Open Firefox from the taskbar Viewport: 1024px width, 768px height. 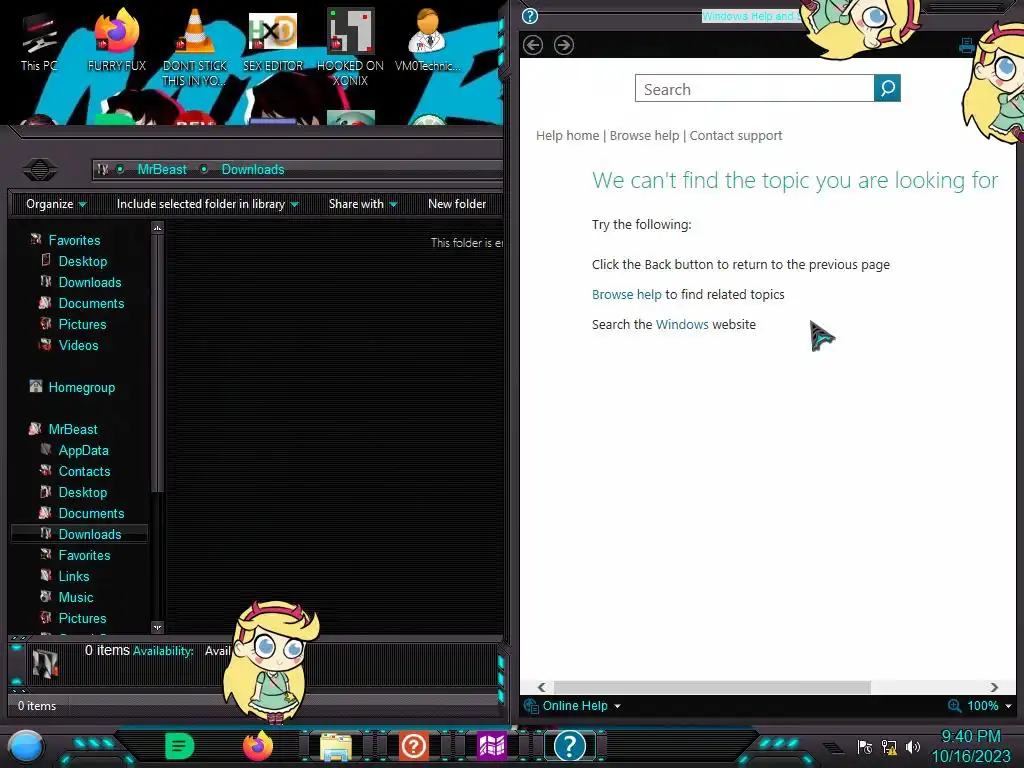pyautogui.click(x=258, y=746)
